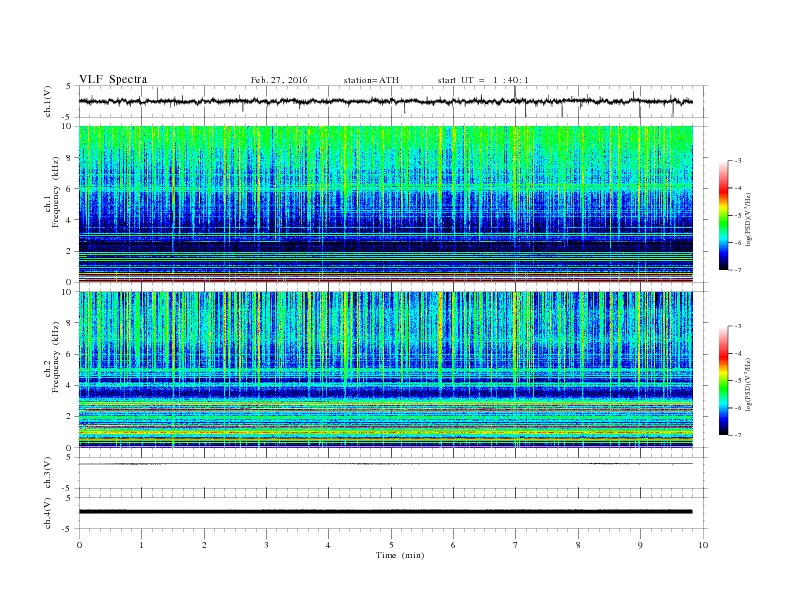This screenshot has height=612, width=792.
Task: Click the ch.2 spectrogram '4' kHz tick label
Action: (x=70, y=385)
